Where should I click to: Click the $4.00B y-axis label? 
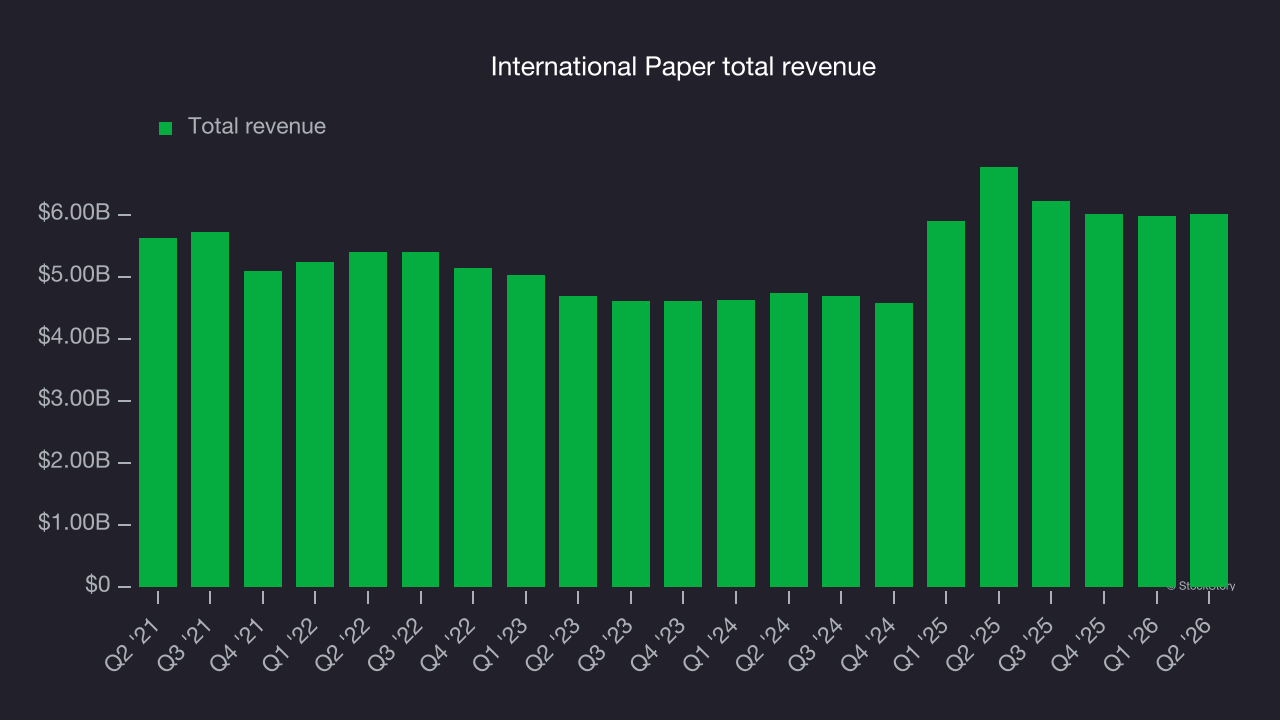coord(74,337)
